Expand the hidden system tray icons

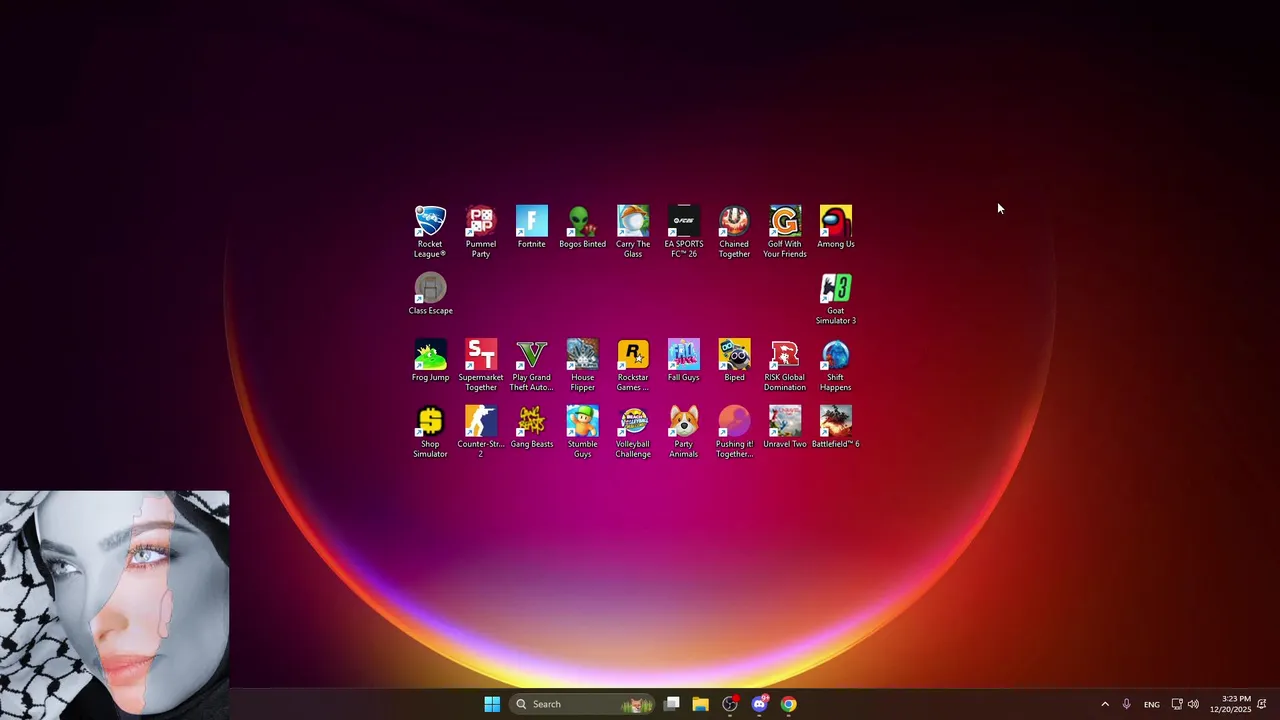[1105, 704]
